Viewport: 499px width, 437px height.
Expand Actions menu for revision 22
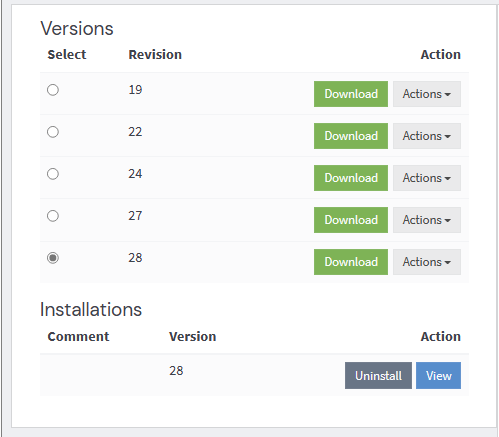(x=427, y=136)
